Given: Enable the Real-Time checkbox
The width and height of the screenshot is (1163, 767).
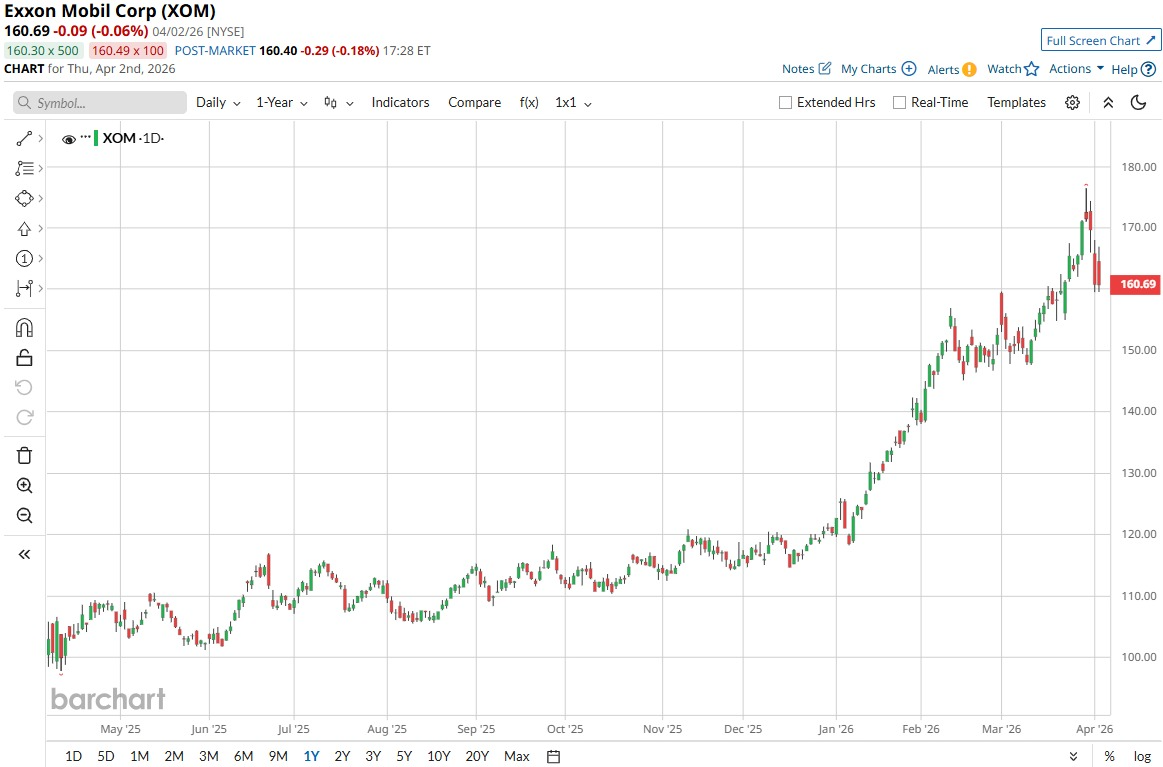Looking at the screenshot, I should tap(900, 102).
